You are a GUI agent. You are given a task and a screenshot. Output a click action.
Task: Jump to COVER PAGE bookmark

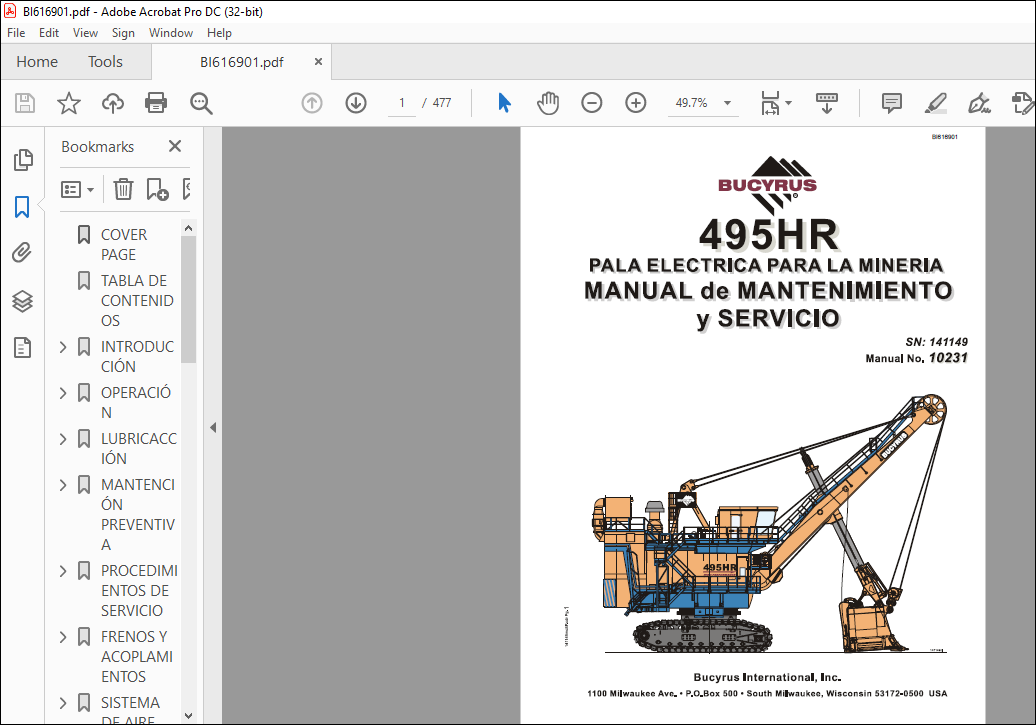(x=124, y=245)
